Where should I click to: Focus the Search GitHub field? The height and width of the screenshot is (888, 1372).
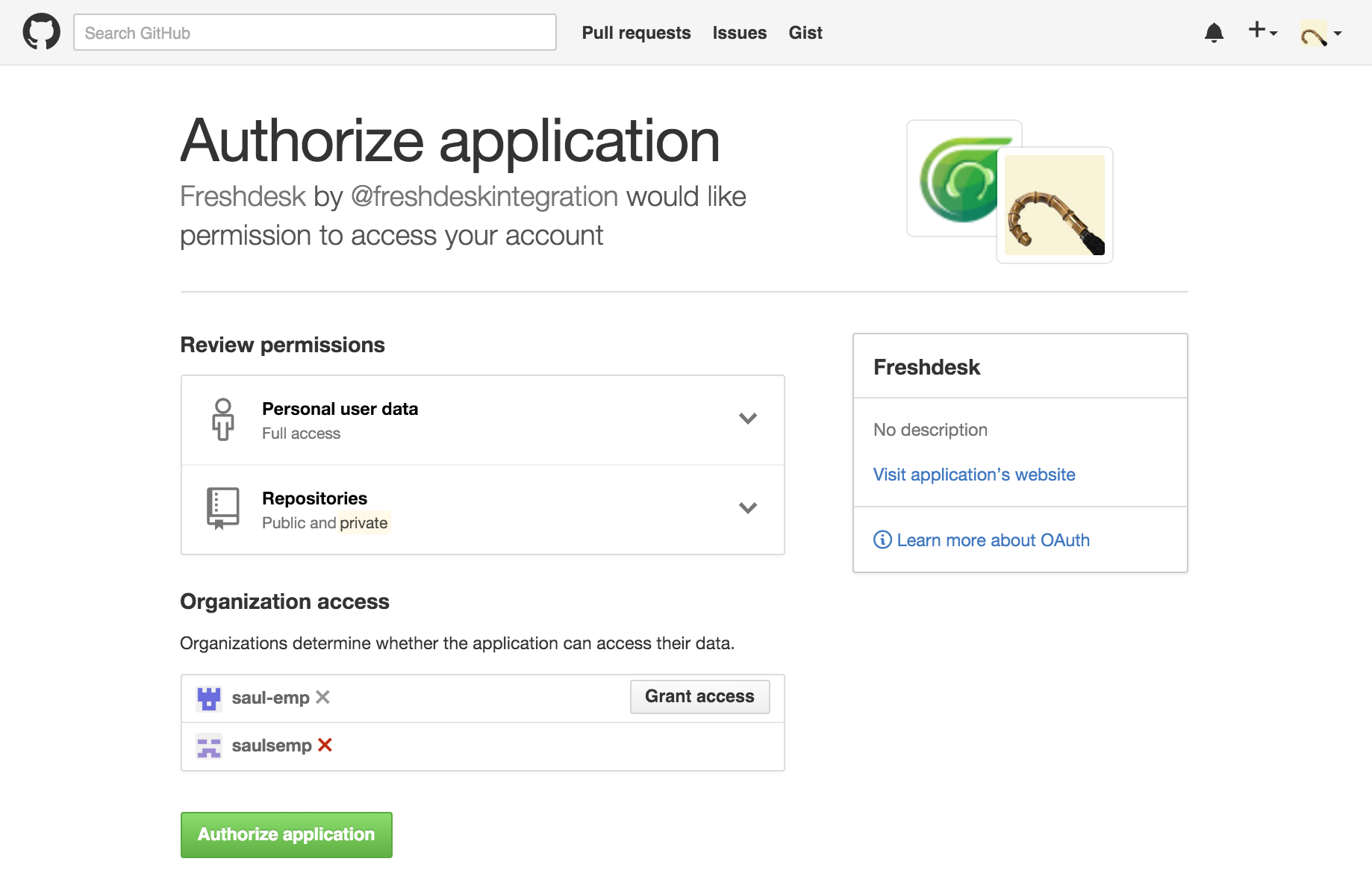coord(314,32)
